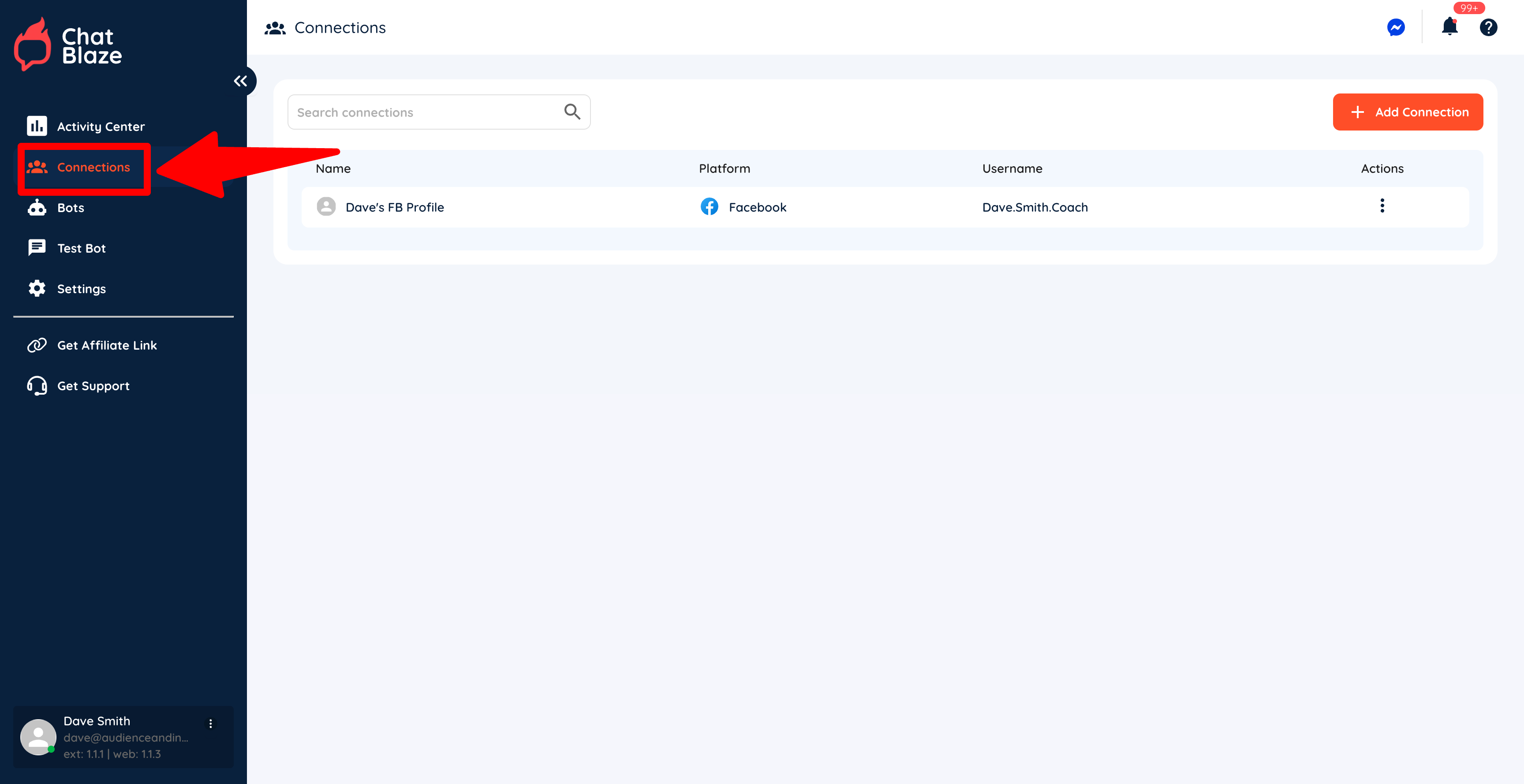Click Dave Smith's user avatar
The height and width of the screenshot is (784, 1524).
38,737
